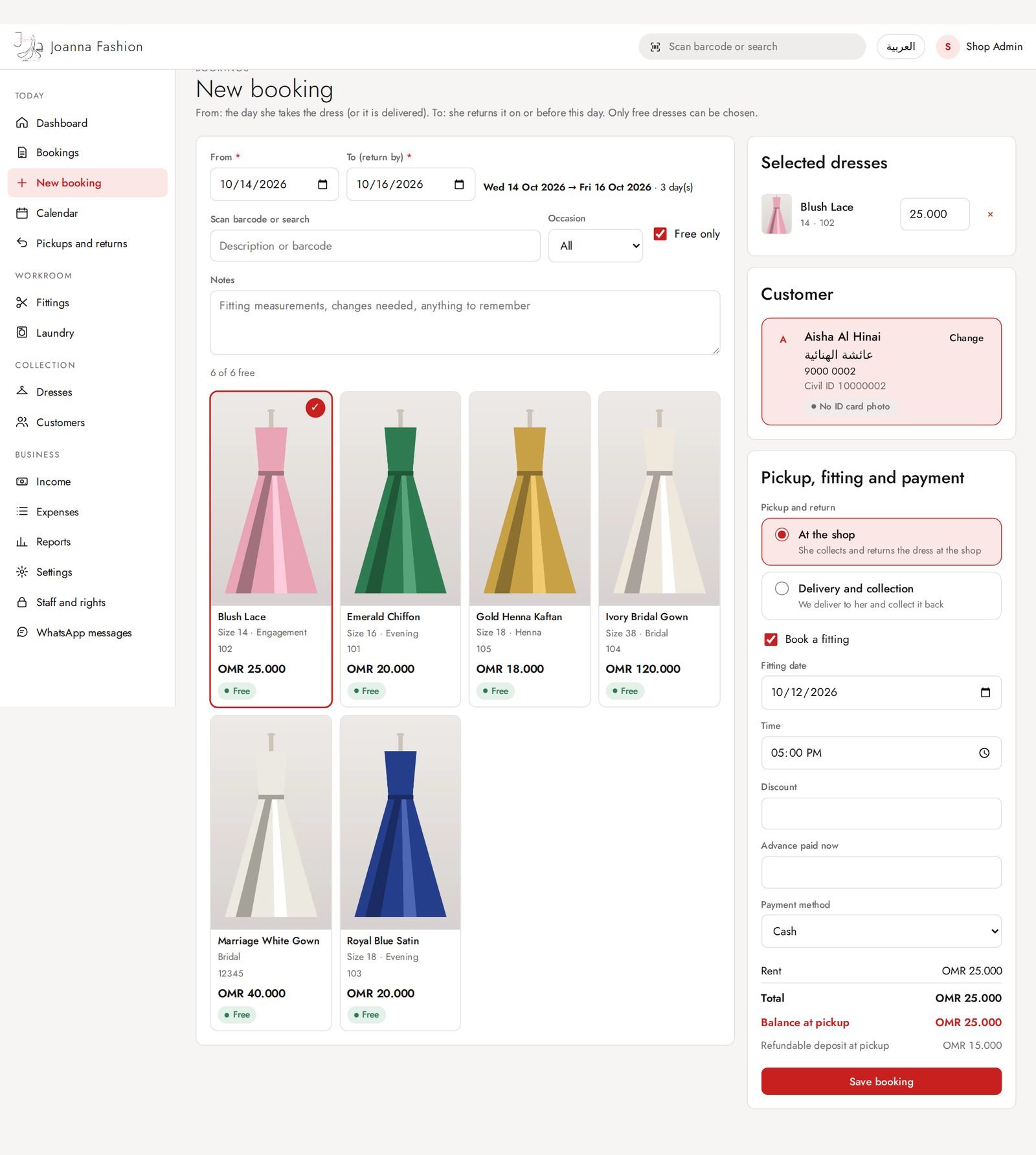Uncheck the Free only checkbox

660,234
